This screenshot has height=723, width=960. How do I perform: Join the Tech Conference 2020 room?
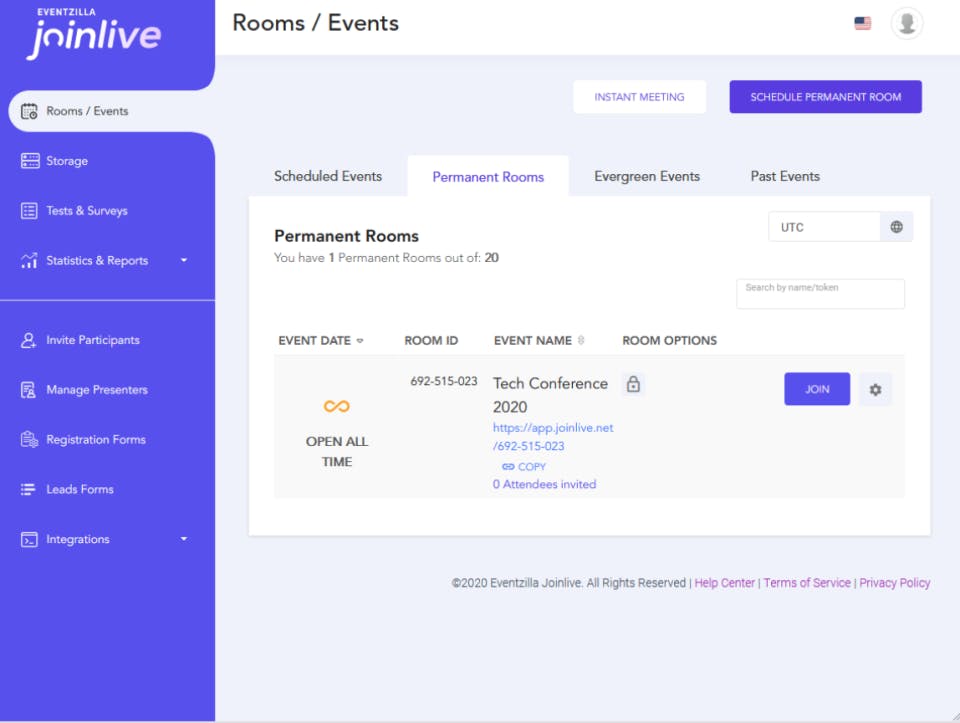[x=817, y=389]
